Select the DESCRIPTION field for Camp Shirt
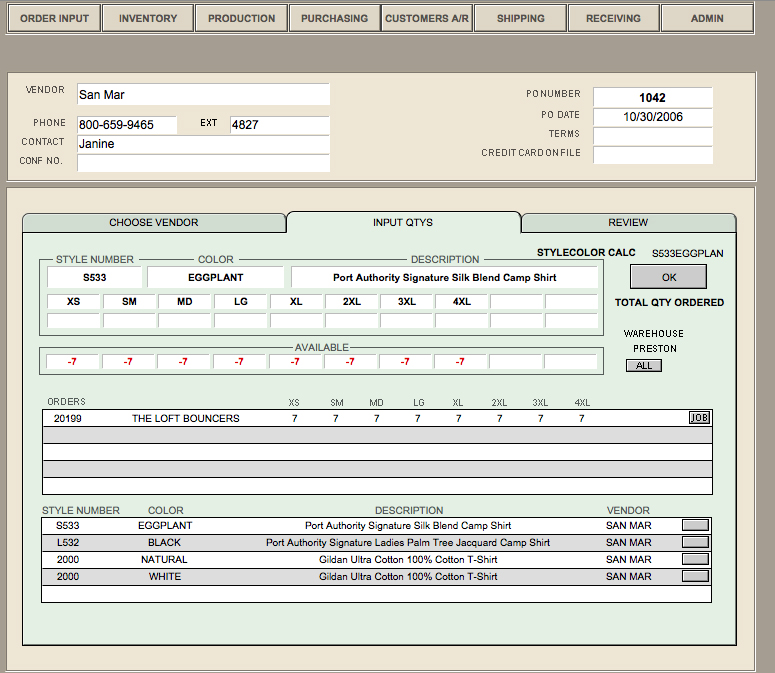Image resolution: width=775 pixels, height=673 pixels. (444, 277)
